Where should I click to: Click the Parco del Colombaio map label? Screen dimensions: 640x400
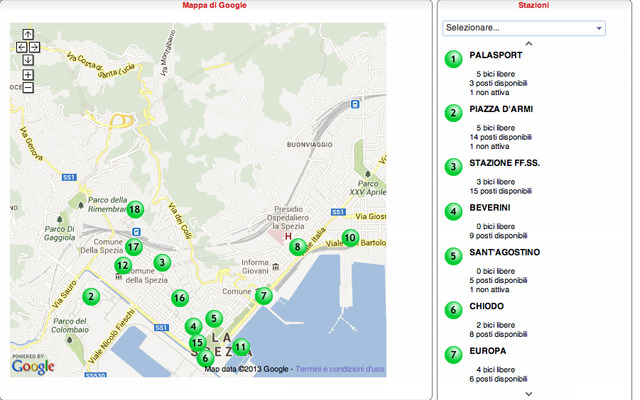click(x=70, y=325)
